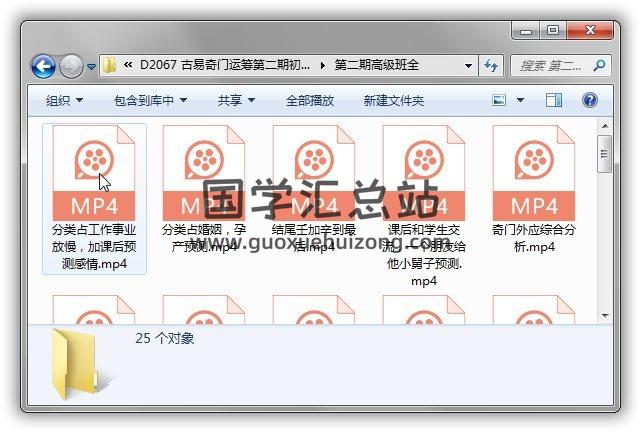Click the Back navigation arrow button
This screenshot has height=433, width=641.
click(x=43, y=66)
